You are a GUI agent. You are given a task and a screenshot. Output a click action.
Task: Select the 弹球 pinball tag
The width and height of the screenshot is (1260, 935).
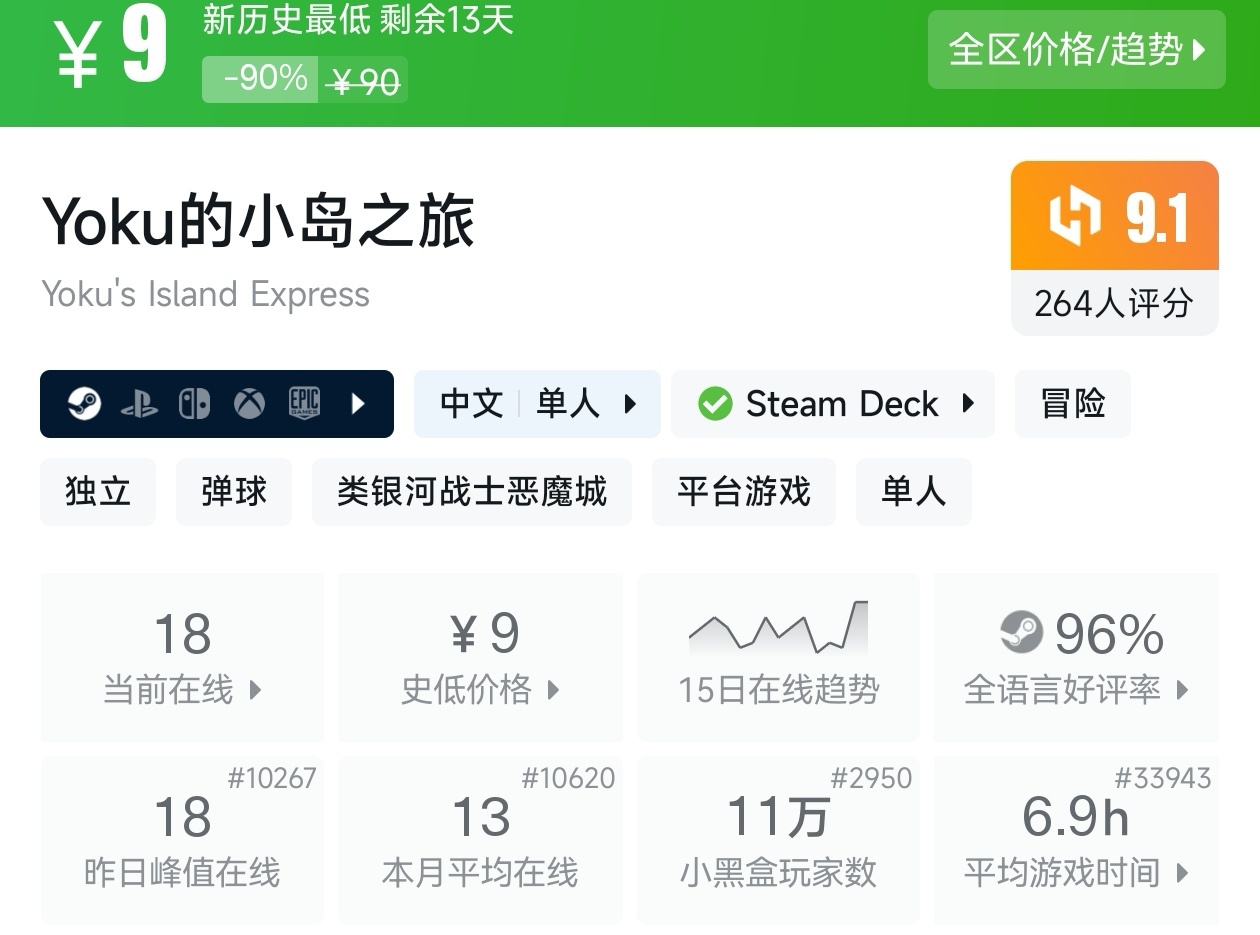click(x=234, y=492)
